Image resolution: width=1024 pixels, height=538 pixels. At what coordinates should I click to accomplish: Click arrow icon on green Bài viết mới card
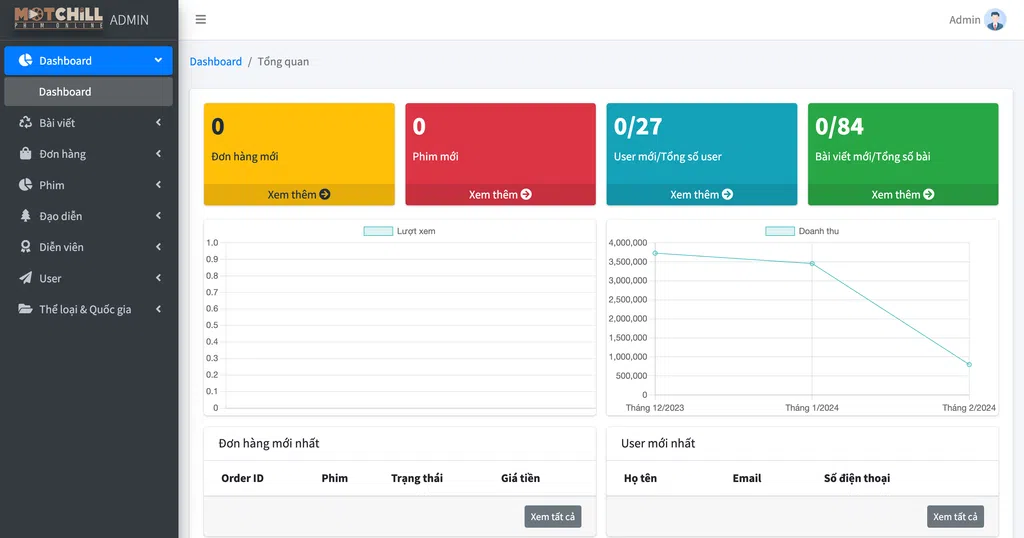click(929, 195)
